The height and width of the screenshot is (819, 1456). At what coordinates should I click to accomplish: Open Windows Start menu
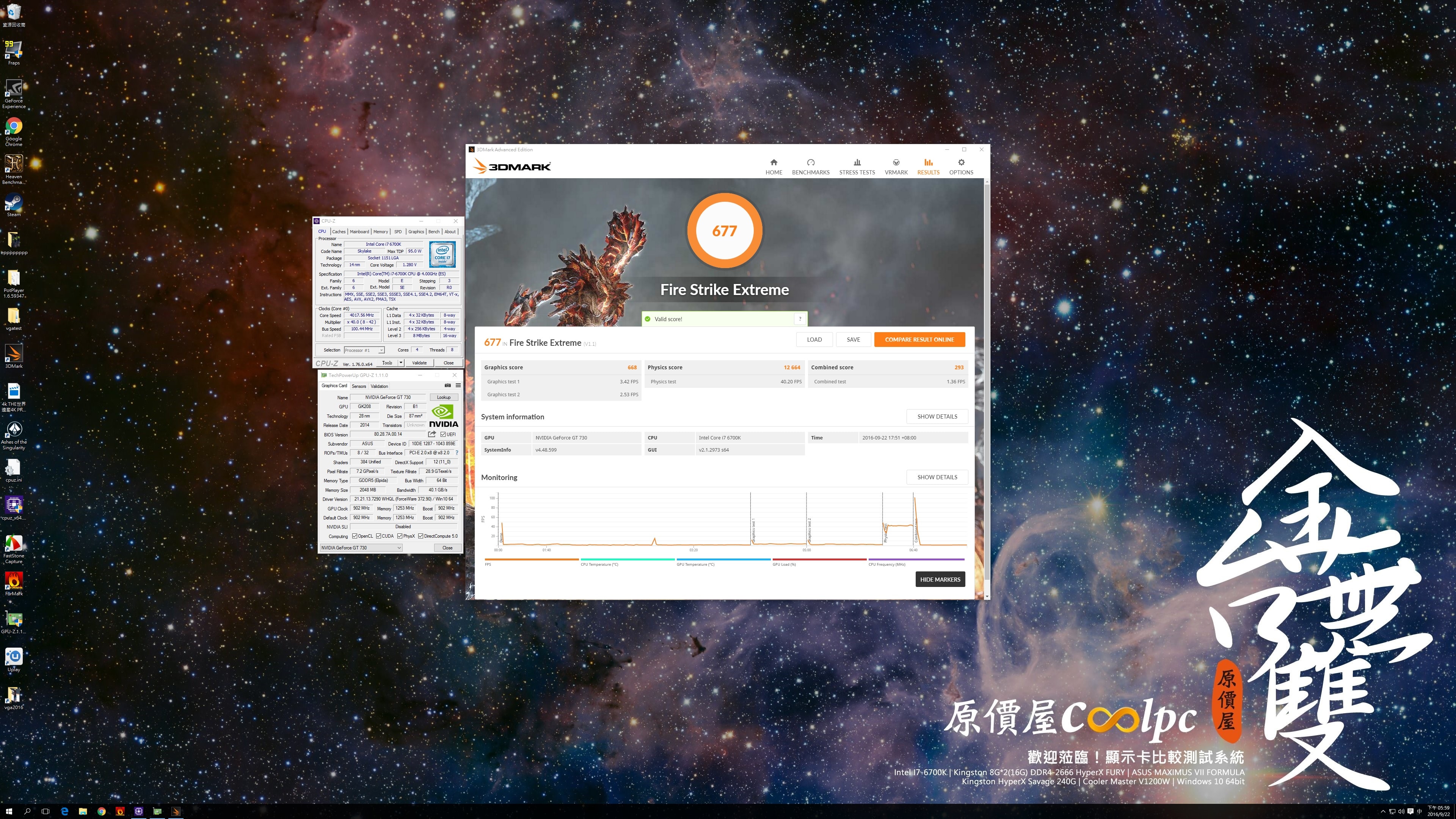point(9,811)
